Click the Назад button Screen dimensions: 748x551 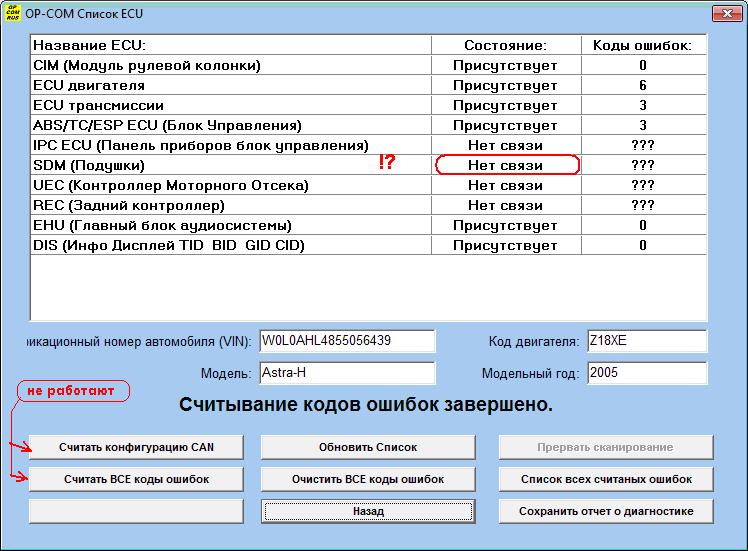pos(368,511)
